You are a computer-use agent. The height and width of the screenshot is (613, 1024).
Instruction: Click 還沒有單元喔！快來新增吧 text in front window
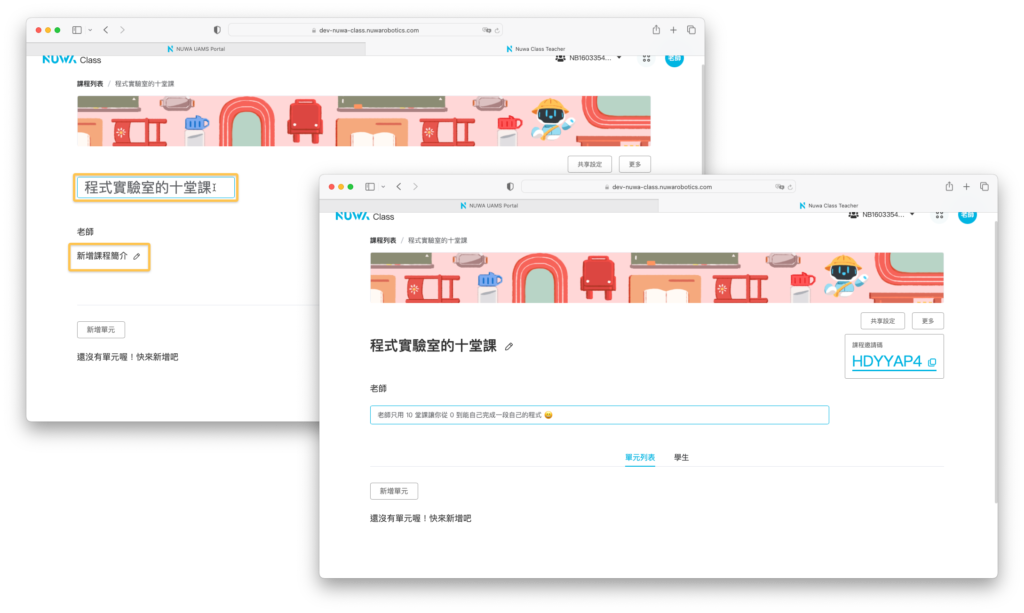click(x=421, y=518)
